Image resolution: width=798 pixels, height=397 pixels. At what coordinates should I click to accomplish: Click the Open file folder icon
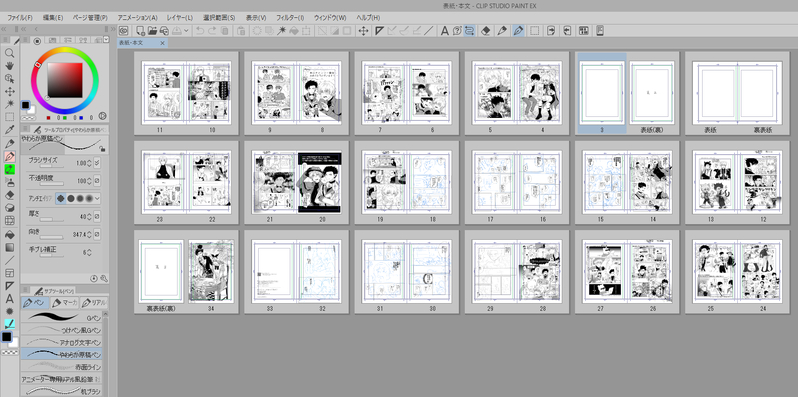(152, 31)
